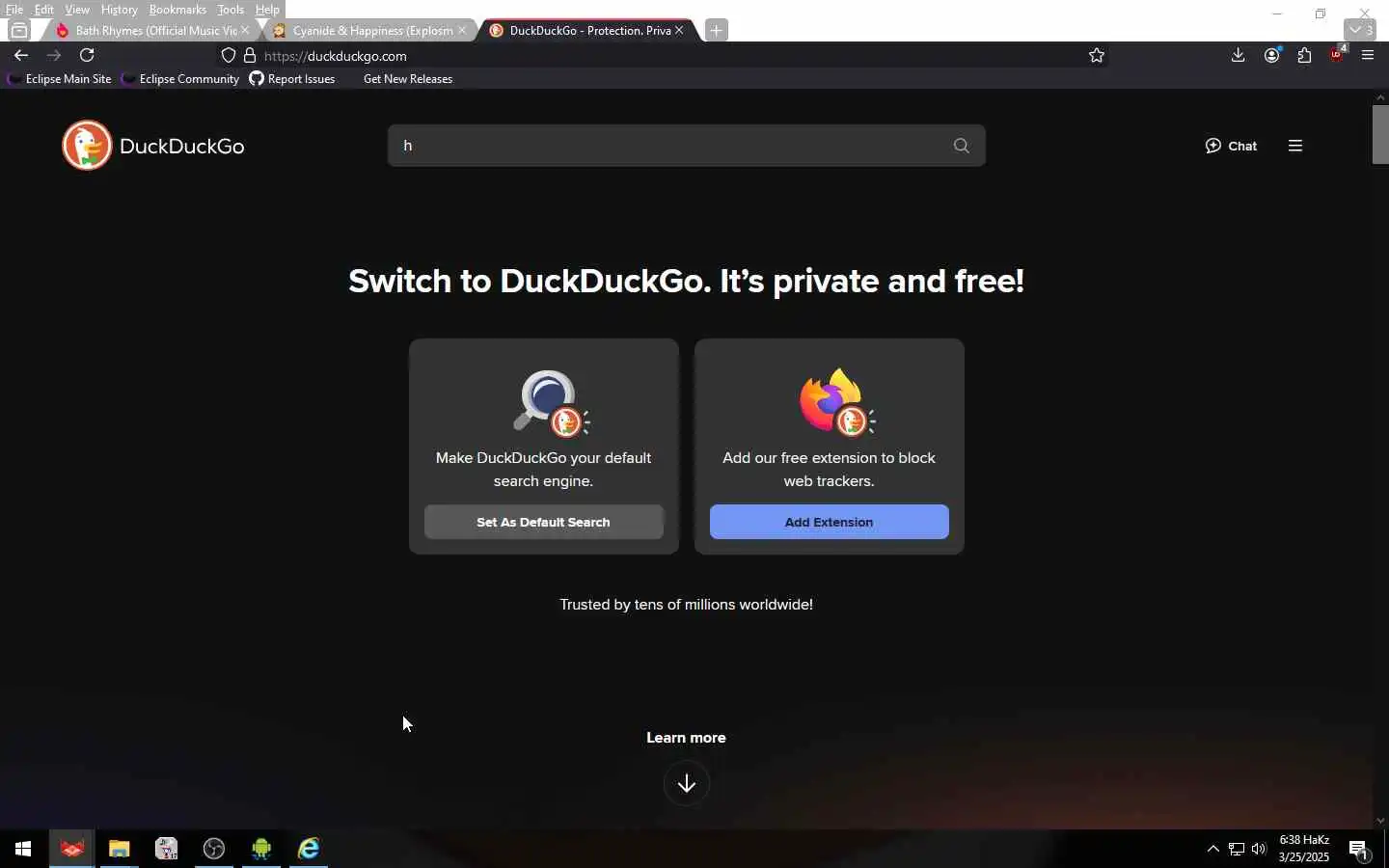This screenshot has height=868, width=1389.
Task: Open the Help menu
Action: [x=267, y=9]
